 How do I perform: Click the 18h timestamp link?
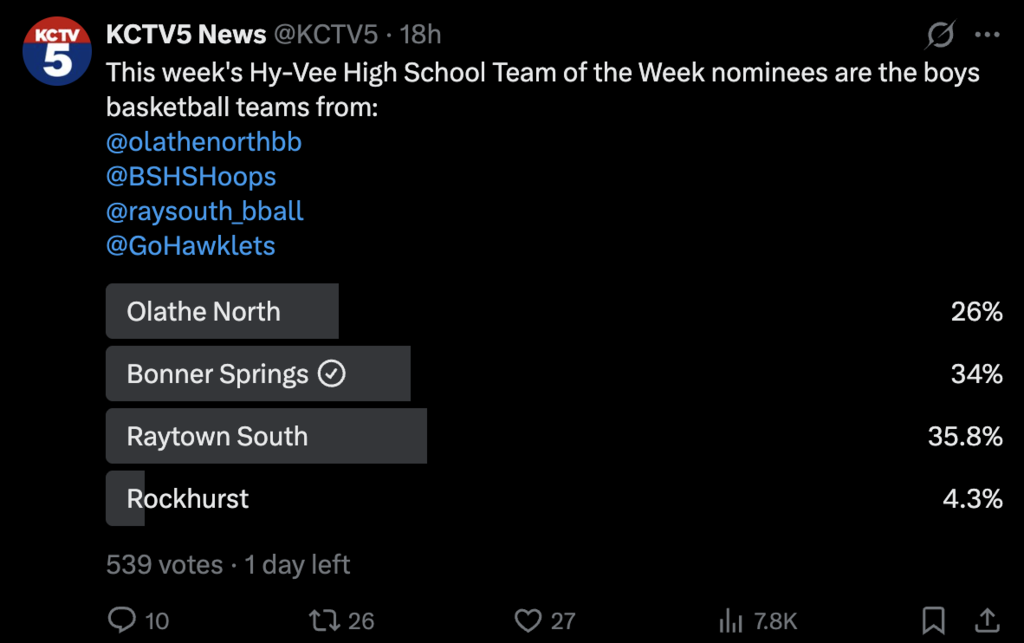420,35
